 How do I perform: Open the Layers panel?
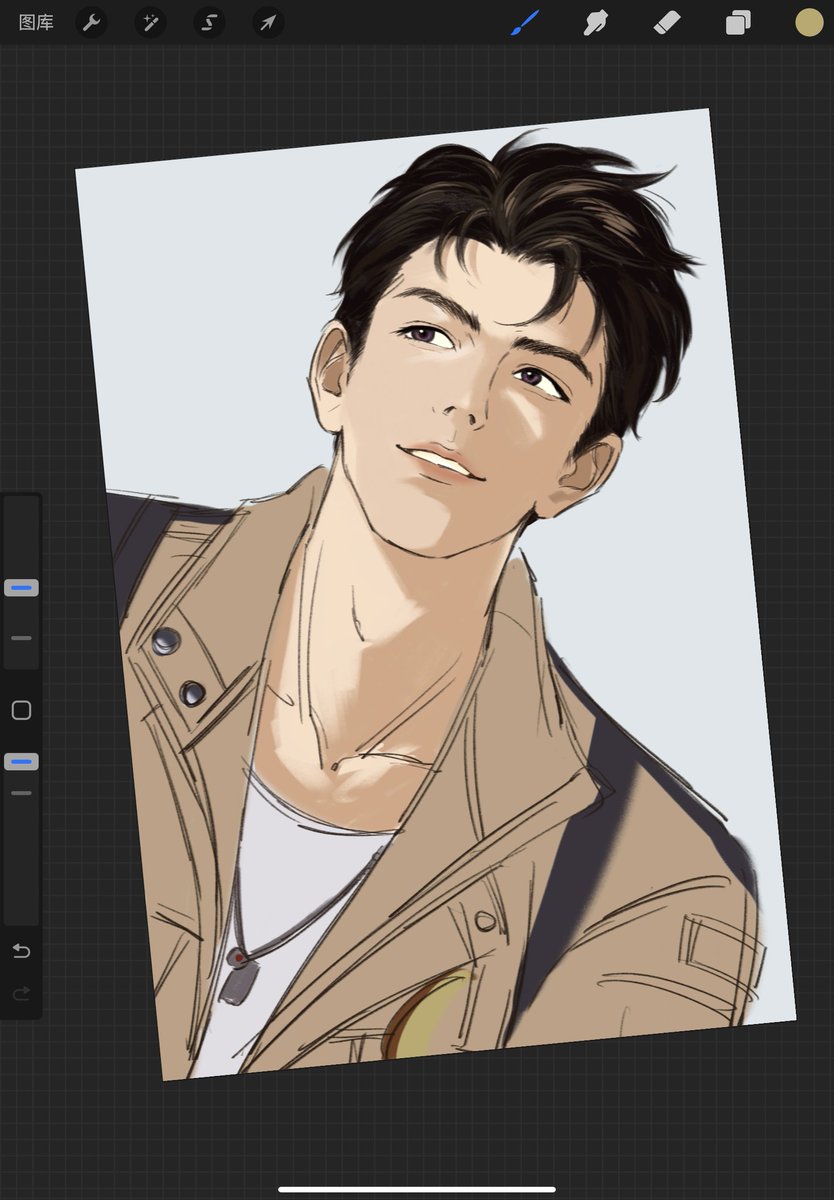tap(738, 22)
